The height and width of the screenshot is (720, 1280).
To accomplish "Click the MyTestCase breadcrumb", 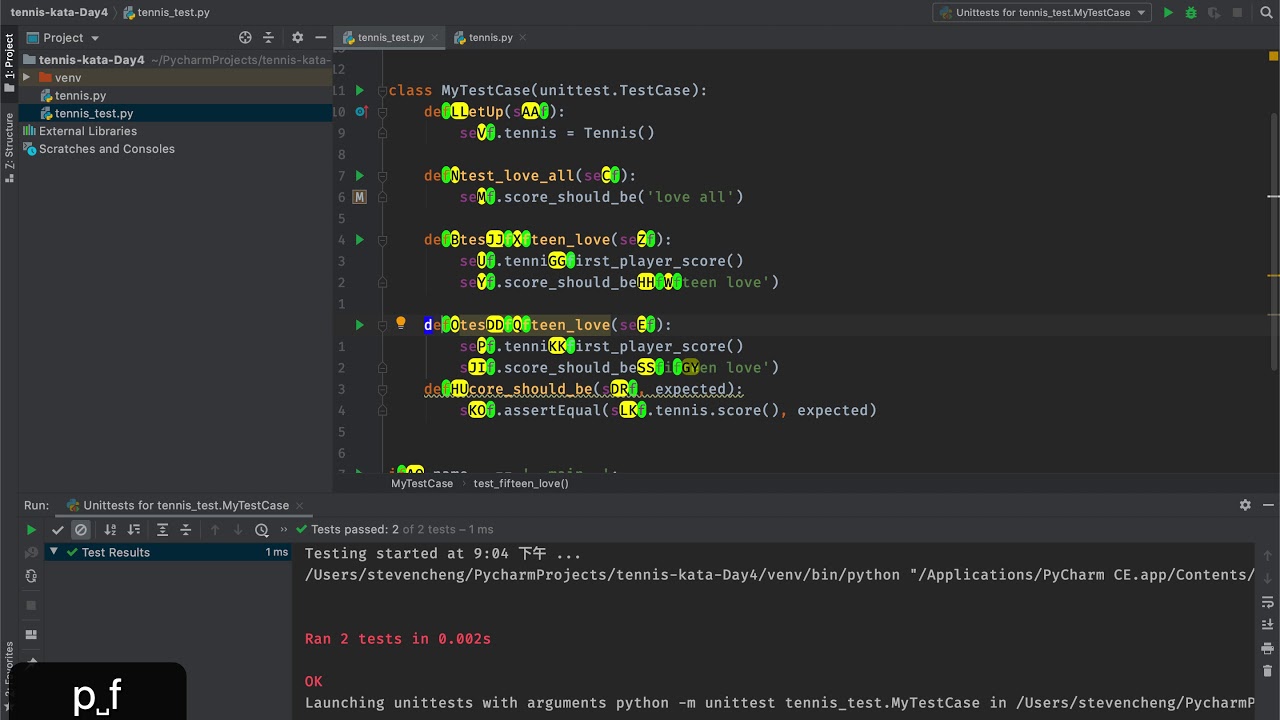I will click(422, 483).
